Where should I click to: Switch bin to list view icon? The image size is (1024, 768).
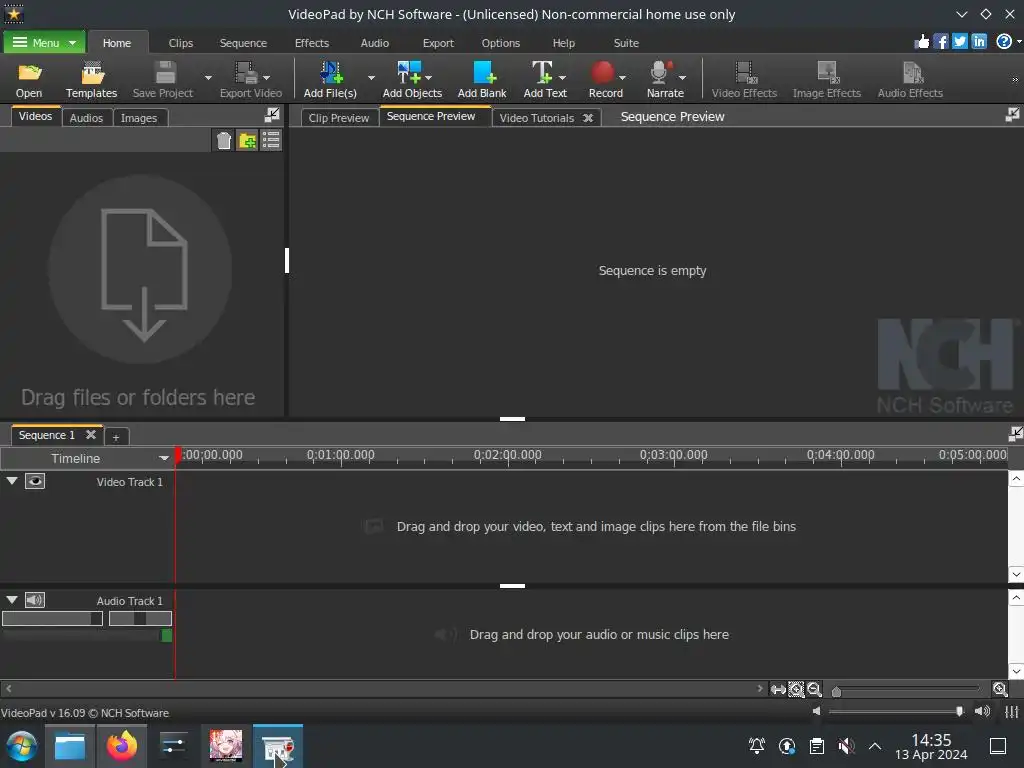point(270,140)
